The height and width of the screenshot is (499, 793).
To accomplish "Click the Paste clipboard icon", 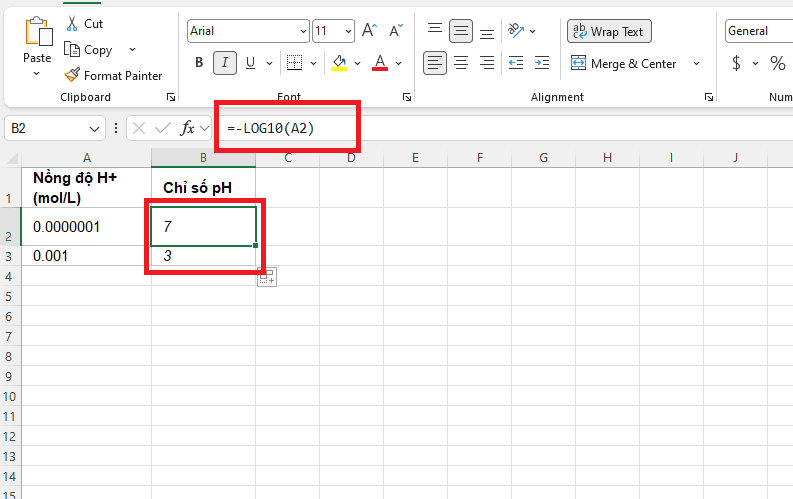I will tap(38, 31).
